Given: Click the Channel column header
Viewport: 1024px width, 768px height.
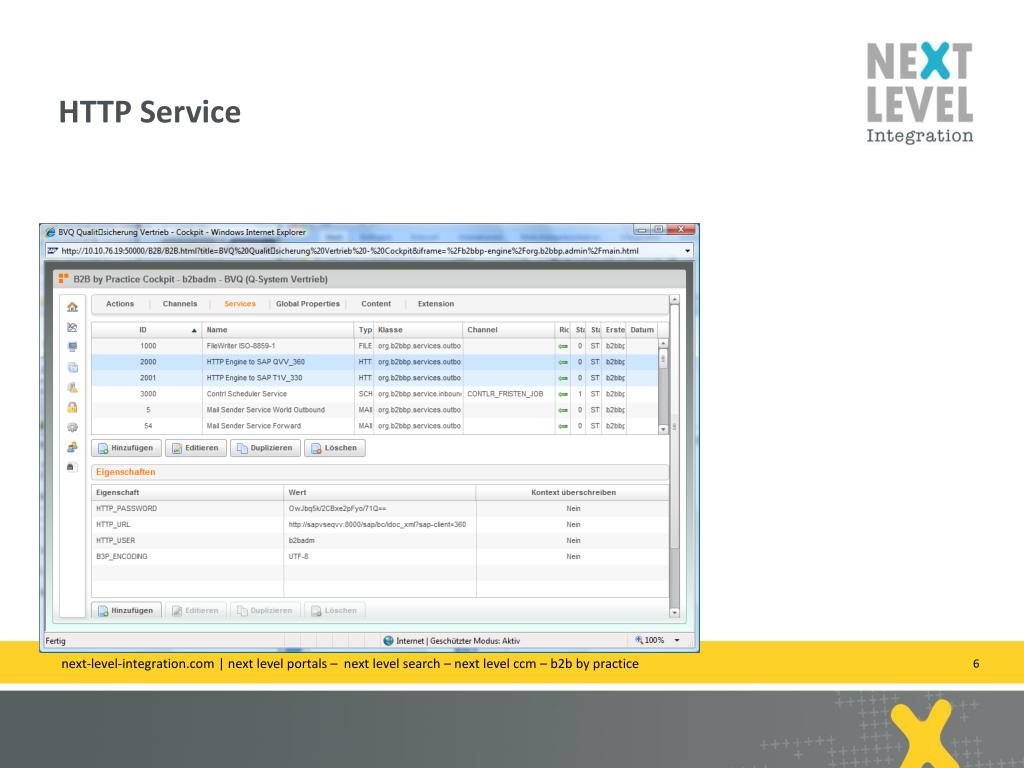Looking at the screenshot, I should 509,330.
